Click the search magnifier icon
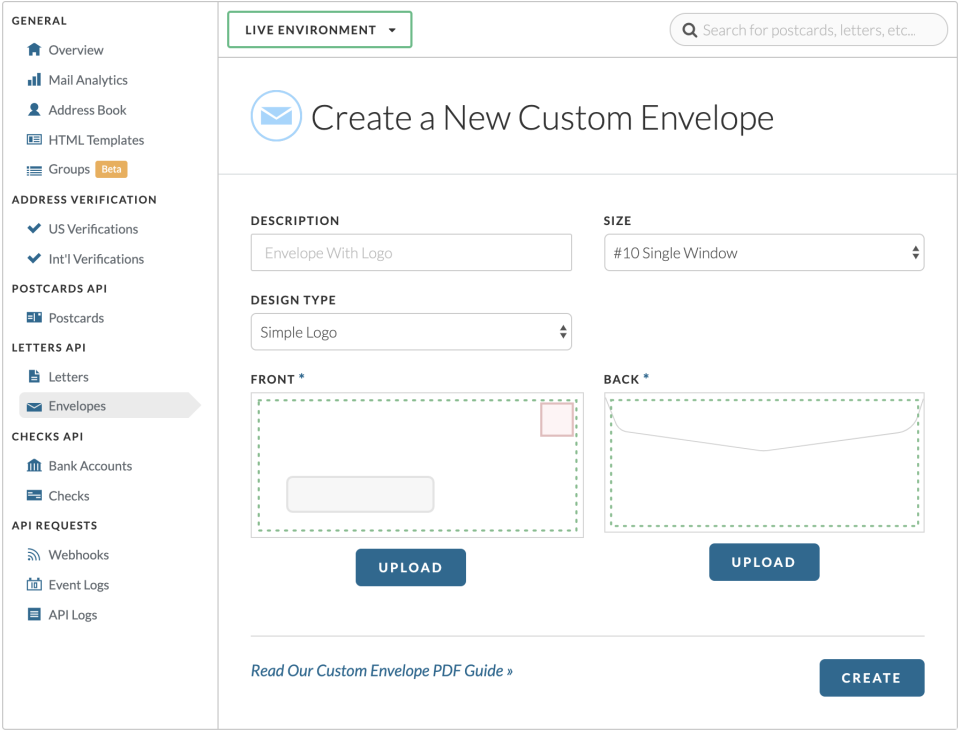Screen dimensions: 960x732 click(x=689, y=31)
